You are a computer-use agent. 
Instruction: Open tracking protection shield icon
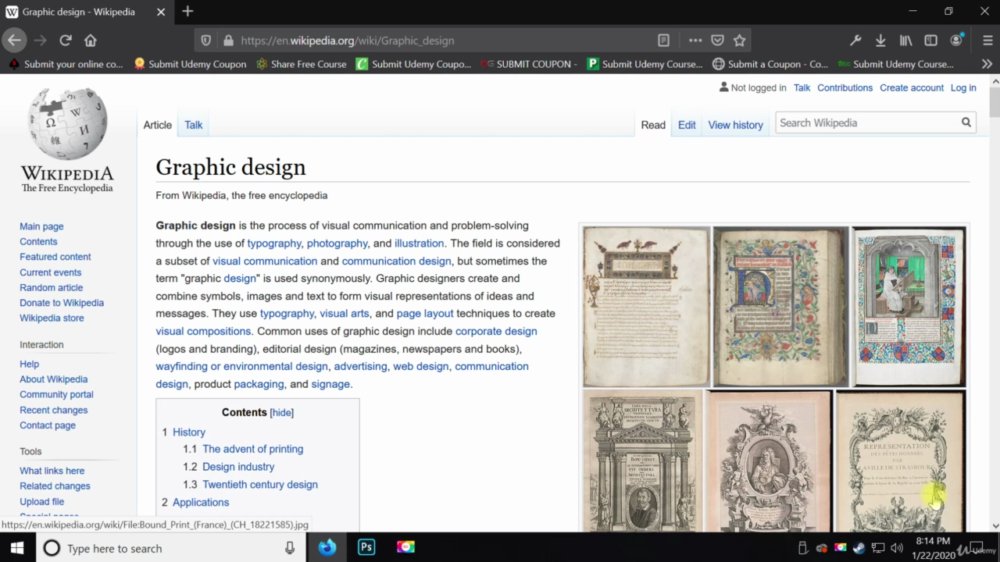pos(206,40)
